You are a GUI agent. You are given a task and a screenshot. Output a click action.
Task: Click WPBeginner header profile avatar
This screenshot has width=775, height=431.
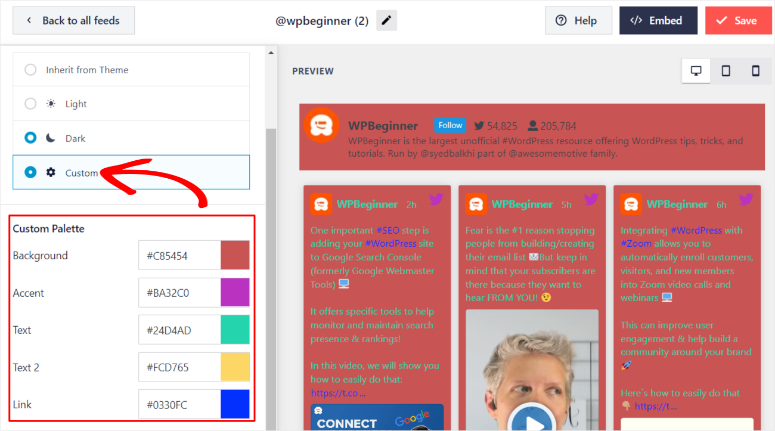(x=321, y=126)
